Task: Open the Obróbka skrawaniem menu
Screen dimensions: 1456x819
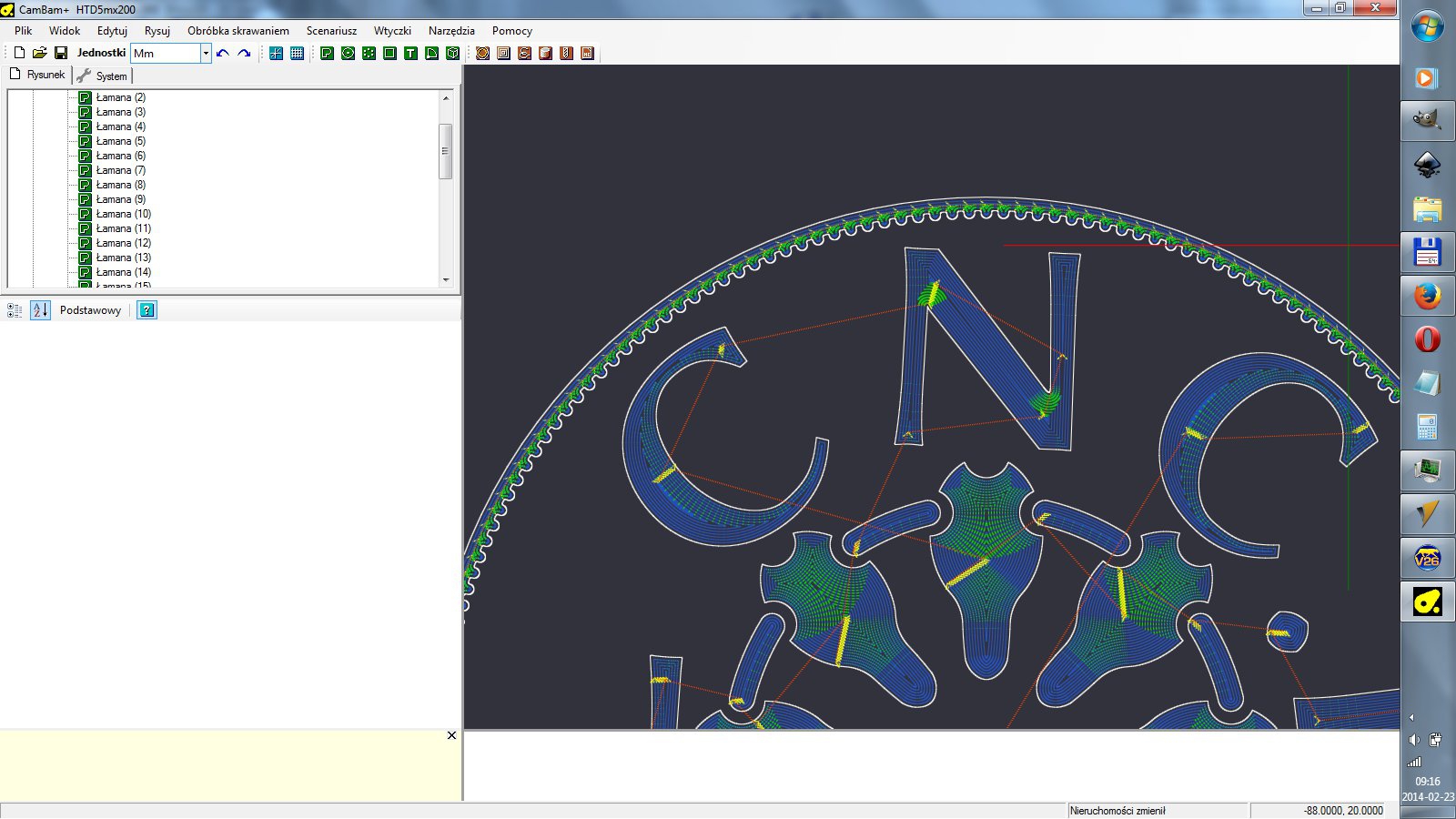Action: click(x=238, y=30)
